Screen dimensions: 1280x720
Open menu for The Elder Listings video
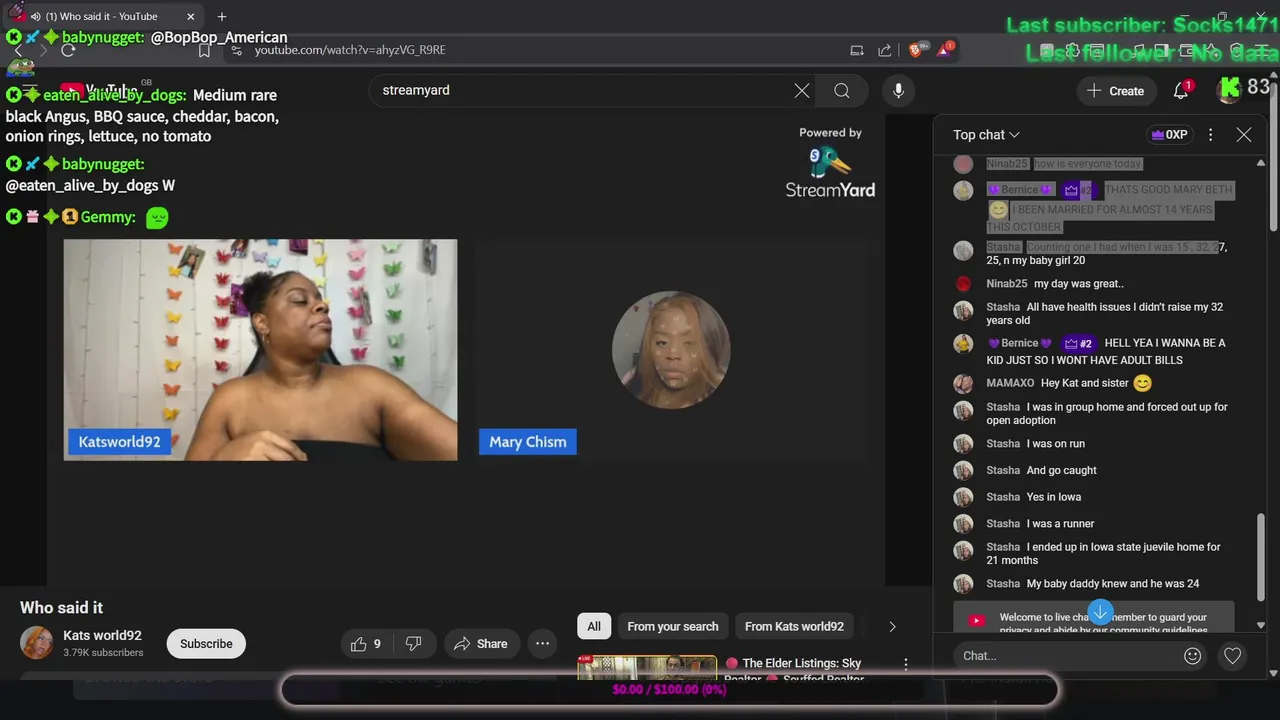coord(906,664)
